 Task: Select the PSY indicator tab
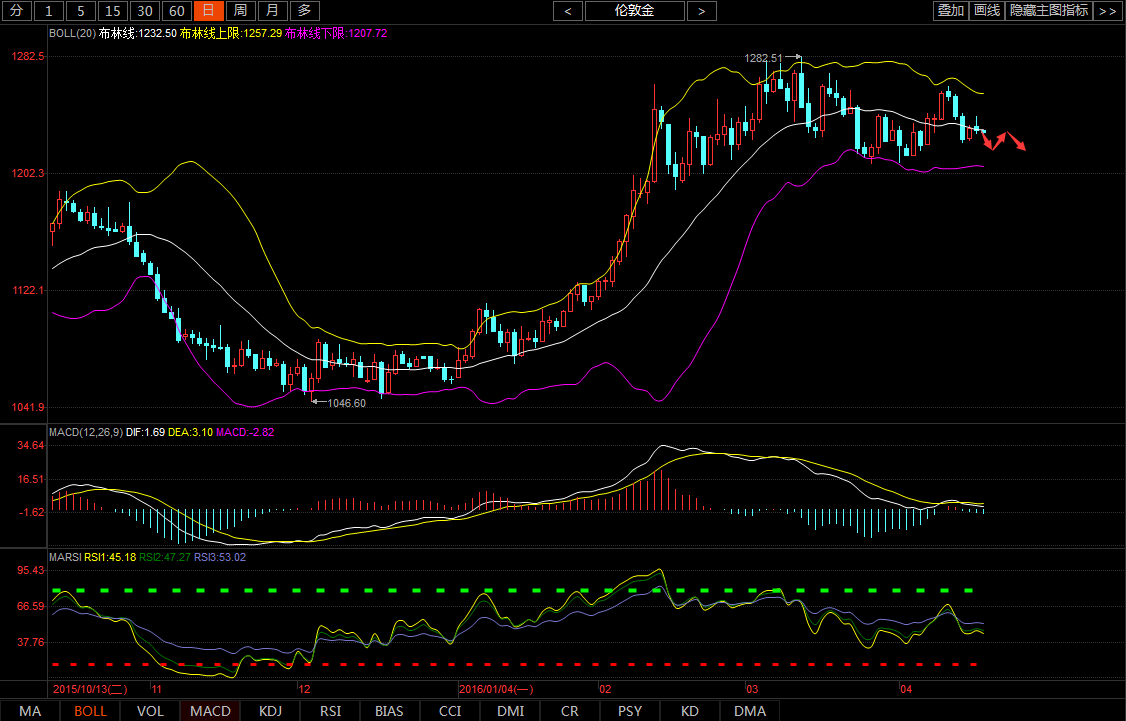[631, 711]
